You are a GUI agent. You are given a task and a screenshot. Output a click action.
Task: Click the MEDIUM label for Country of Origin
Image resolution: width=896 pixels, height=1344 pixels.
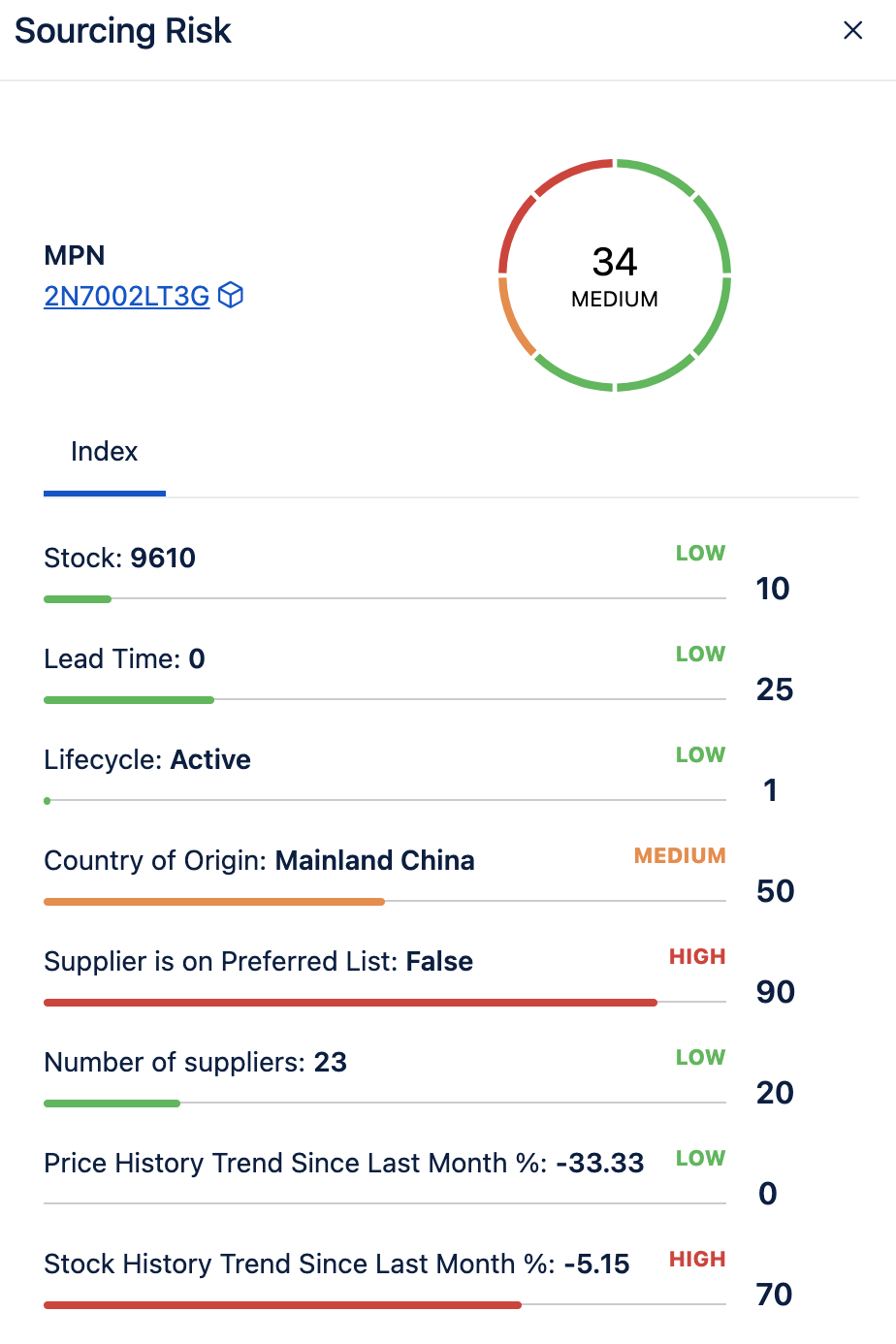point(680,855)
